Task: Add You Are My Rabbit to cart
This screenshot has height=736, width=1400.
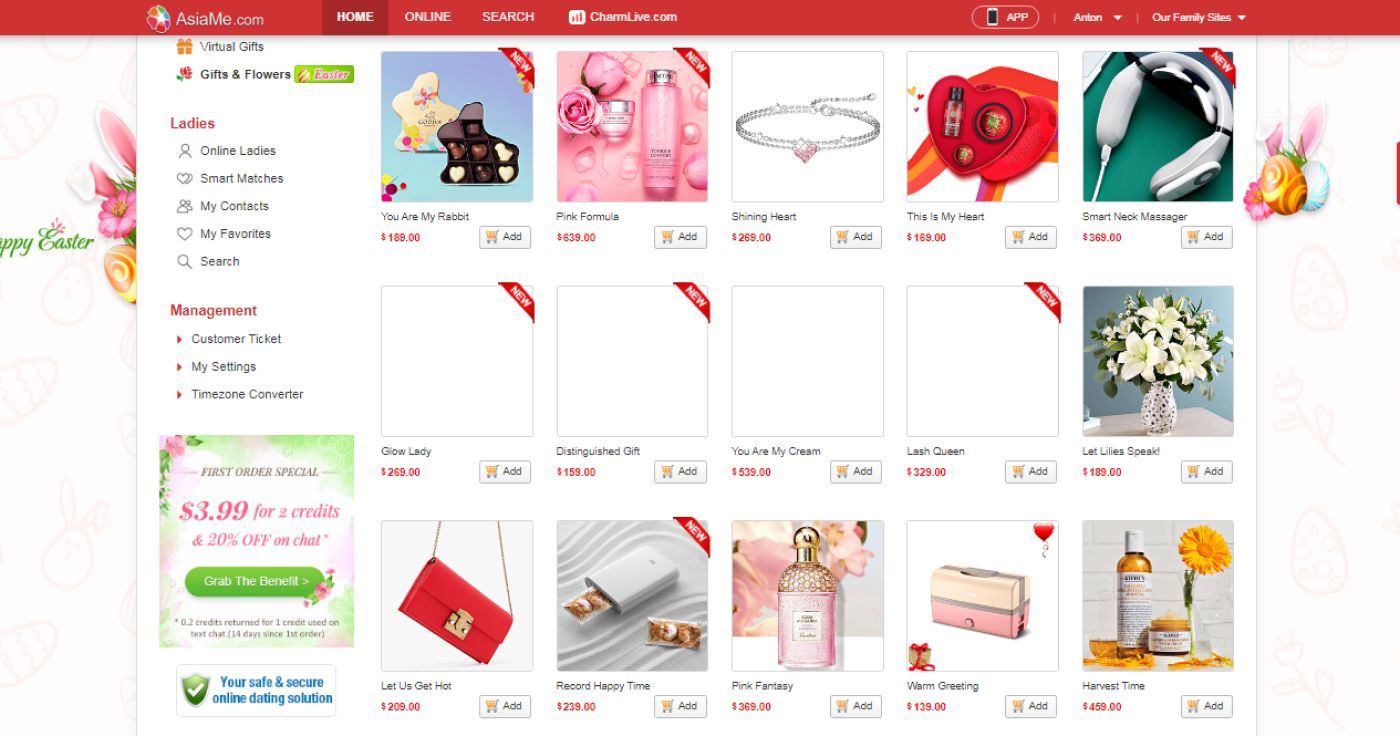Action: [505, 237]
